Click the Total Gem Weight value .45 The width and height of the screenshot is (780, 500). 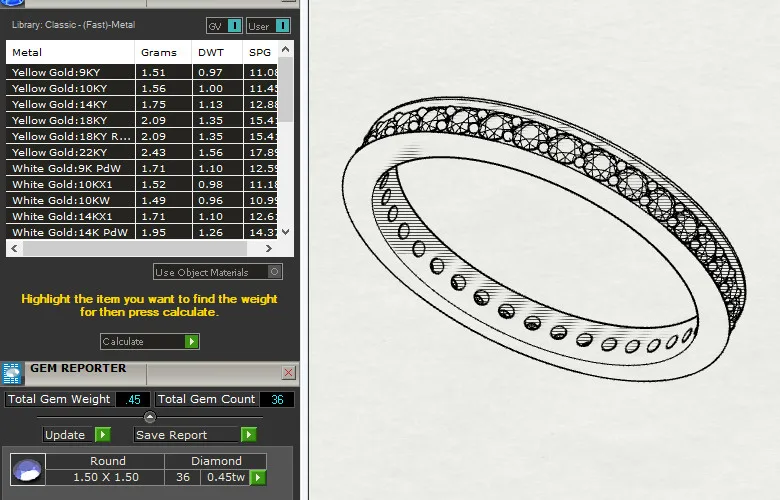(133, 400)
